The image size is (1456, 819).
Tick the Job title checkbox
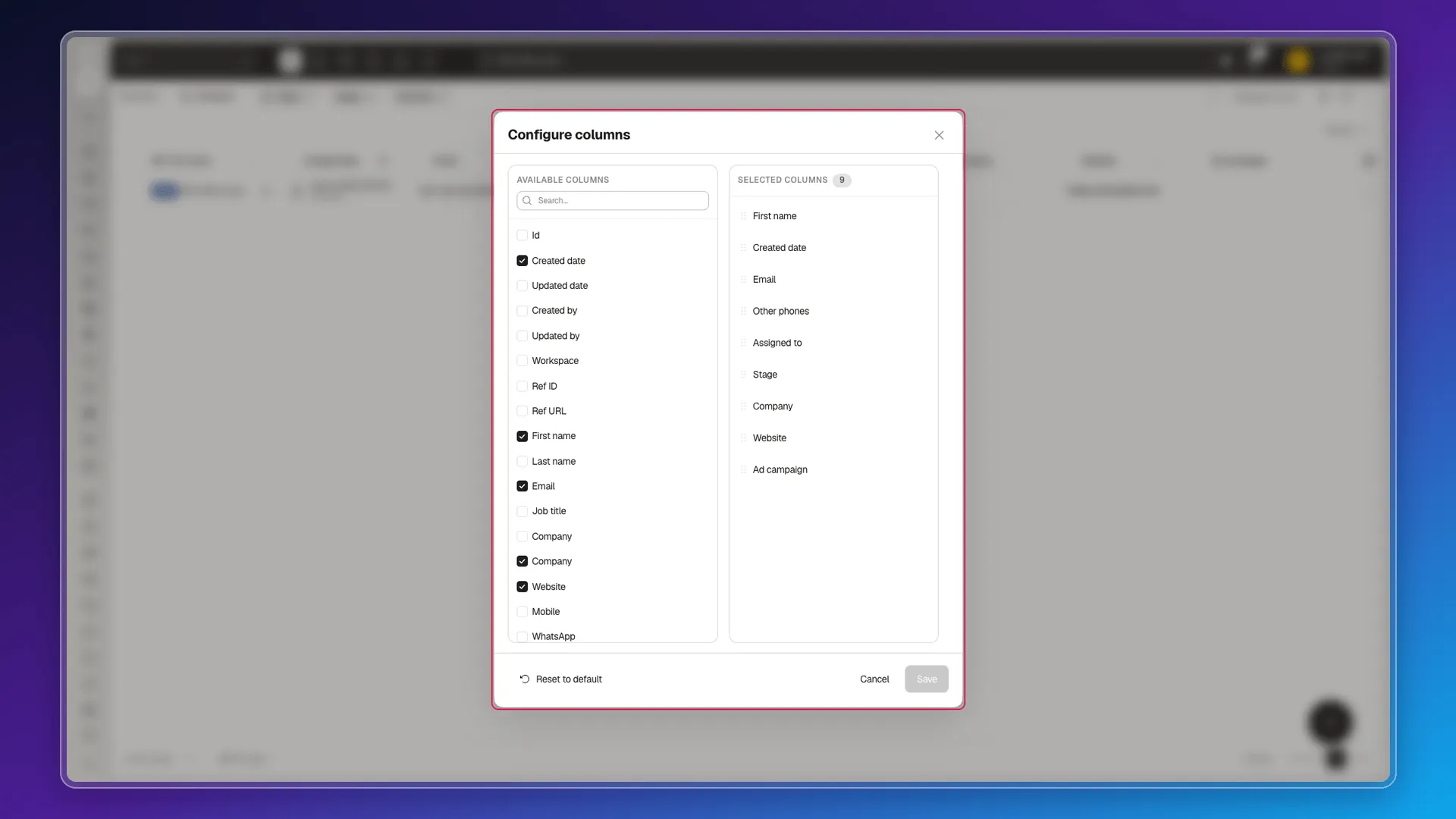pyautogui.click(x=522, y=511)
